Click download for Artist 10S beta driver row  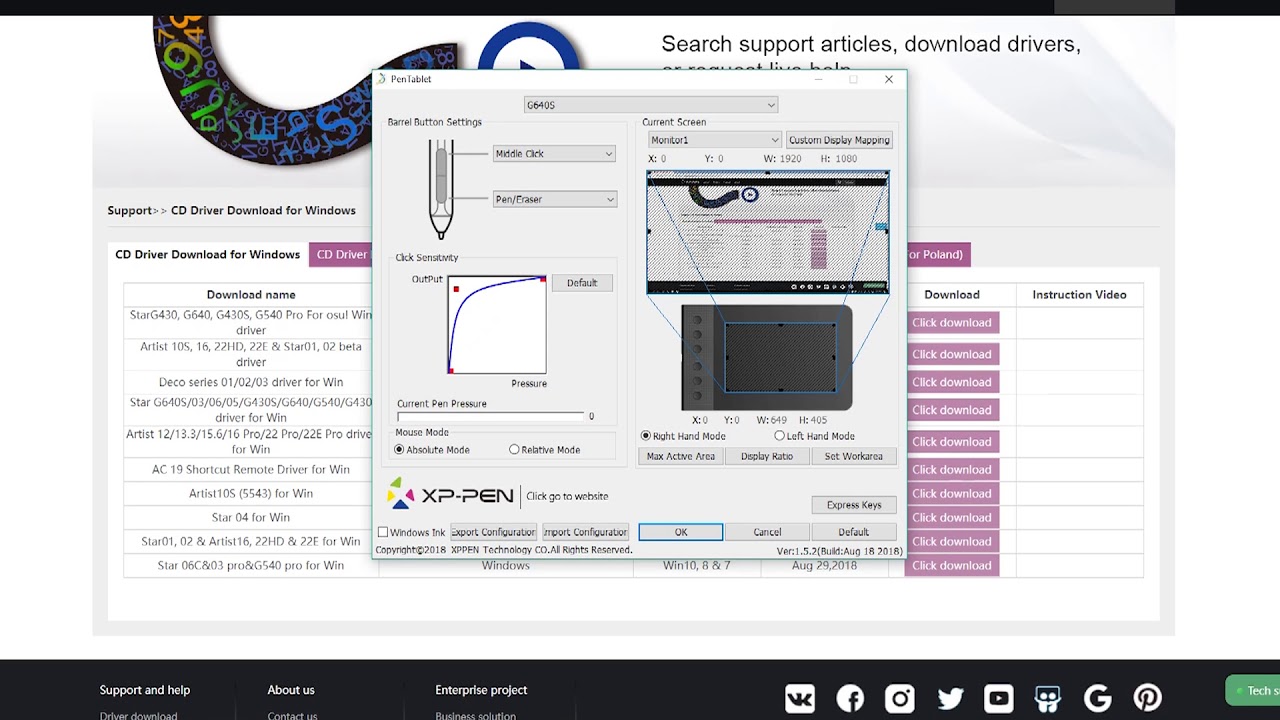[x=951, y=354]
